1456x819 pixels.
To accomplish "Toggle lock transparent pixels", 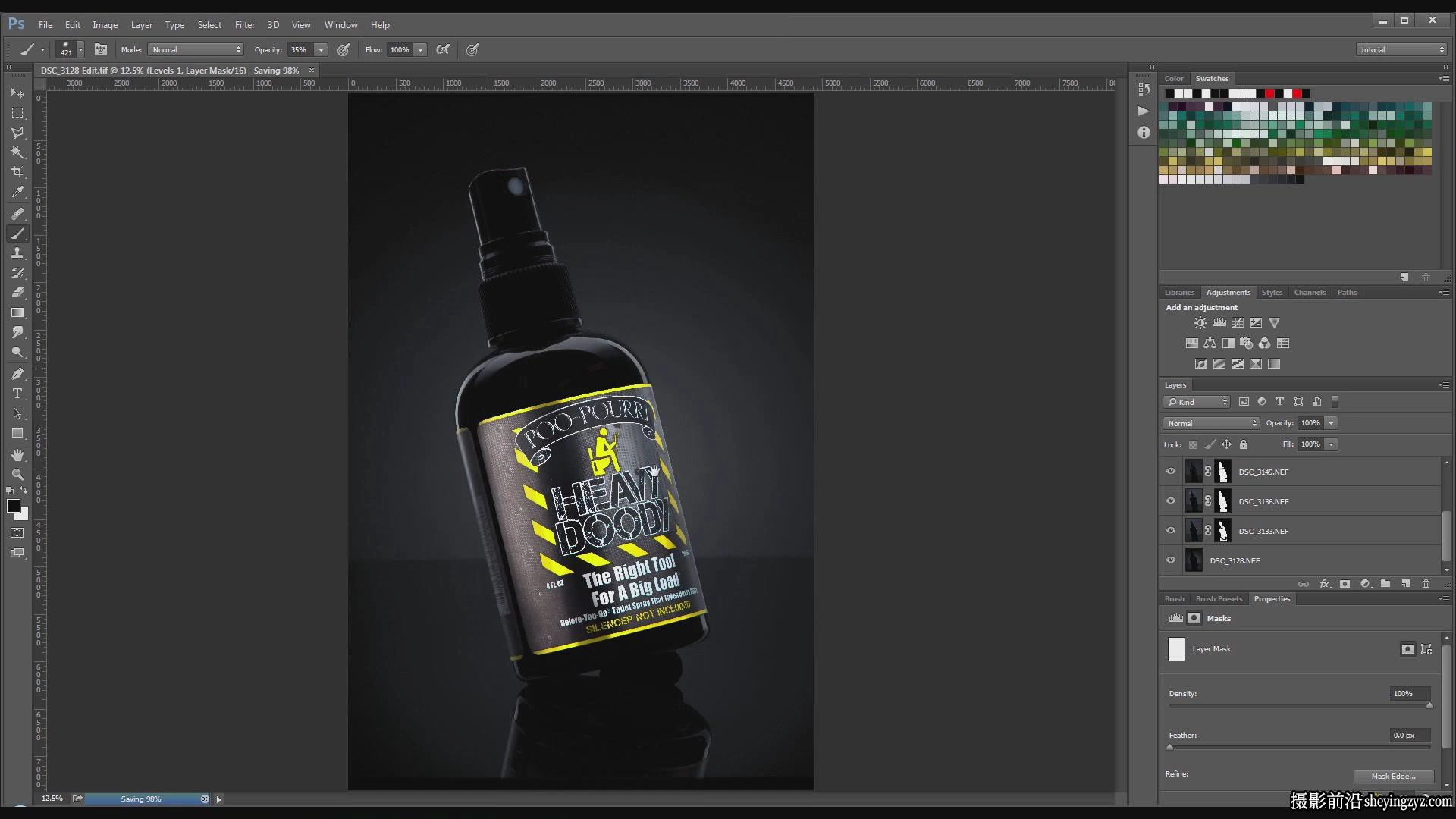I will [x=1193, y=444].
